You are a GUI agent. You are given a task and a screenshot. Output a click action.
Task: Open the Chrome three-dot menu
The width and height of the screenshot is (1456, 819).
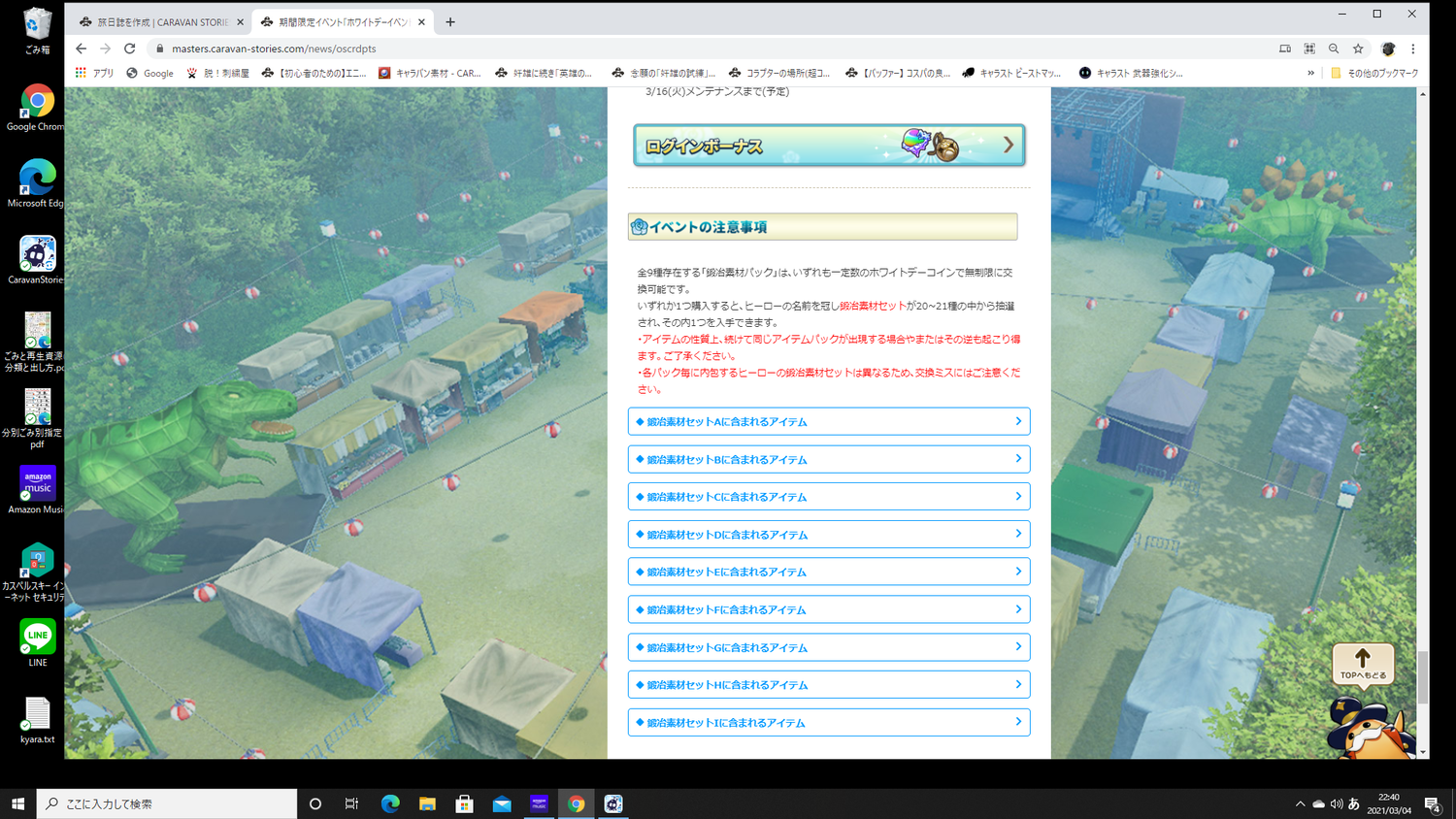point(1412,49)
